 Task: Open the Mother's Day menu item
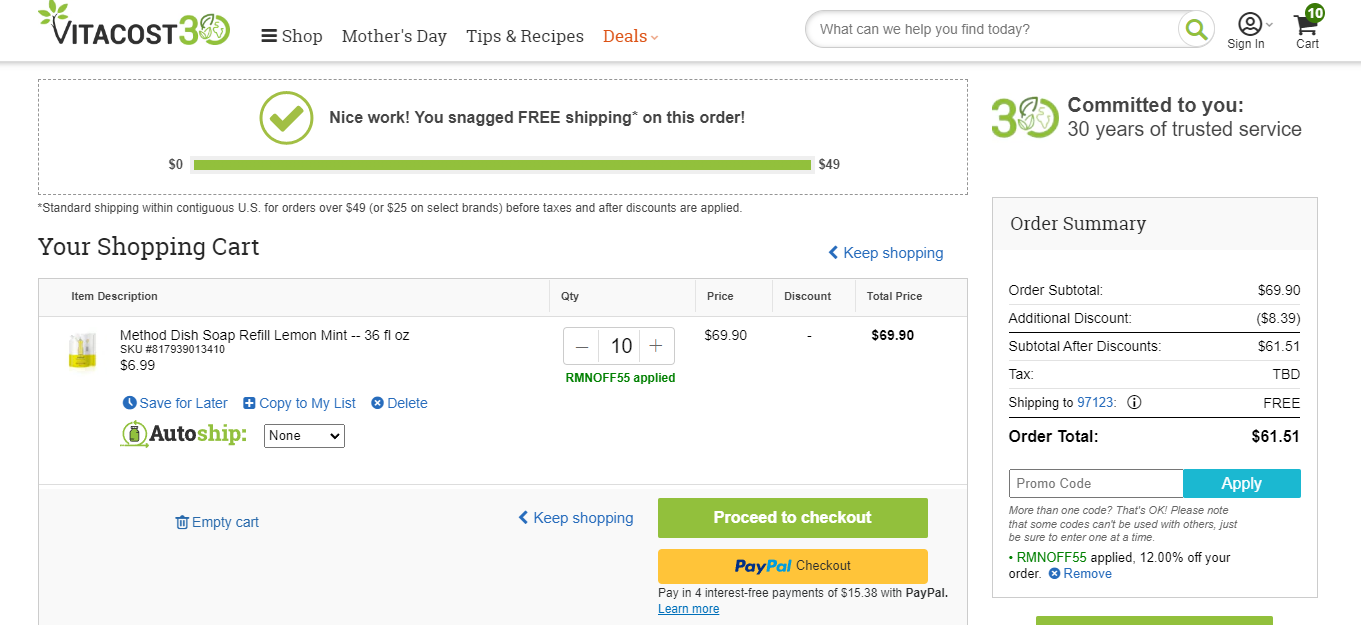coord(394,36)
